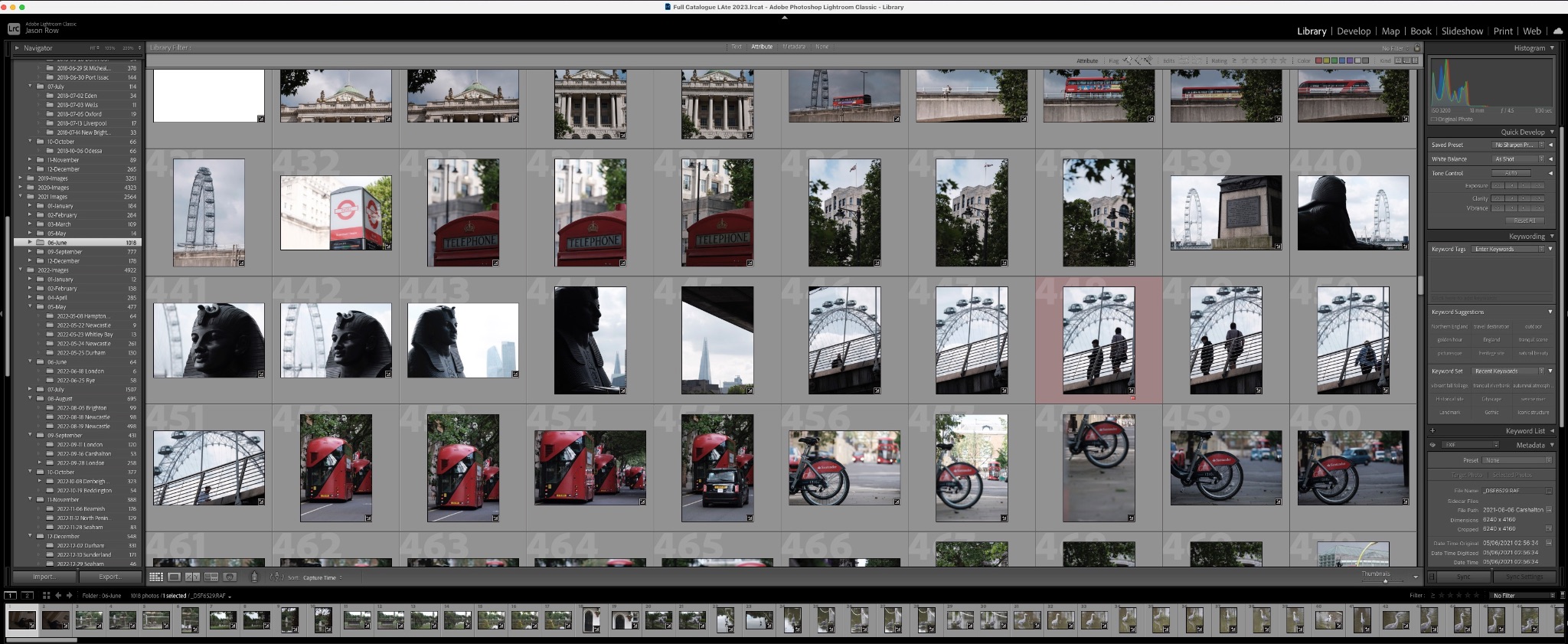Click the Enter Keywords field

pyautogui.click(x=1508, y=249)
